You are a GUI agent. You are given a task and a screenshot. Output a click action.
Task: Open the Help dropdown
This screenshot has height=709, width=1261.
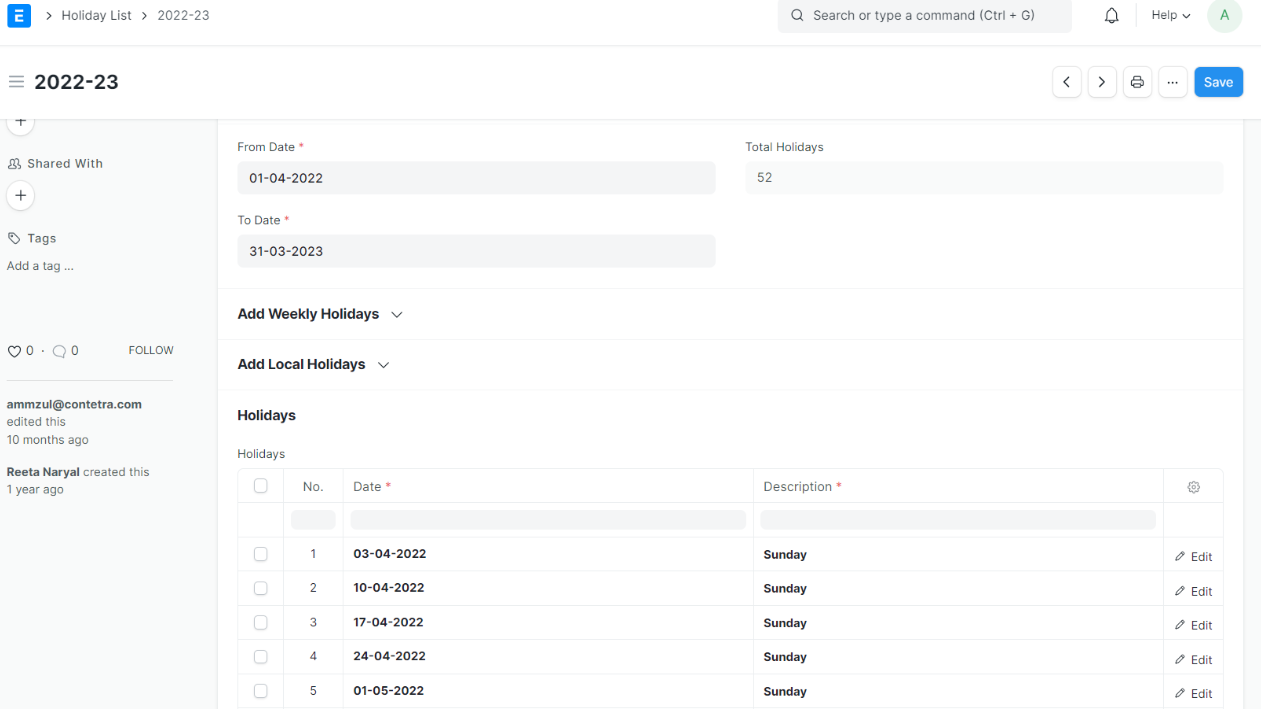tap(1170, 16)
